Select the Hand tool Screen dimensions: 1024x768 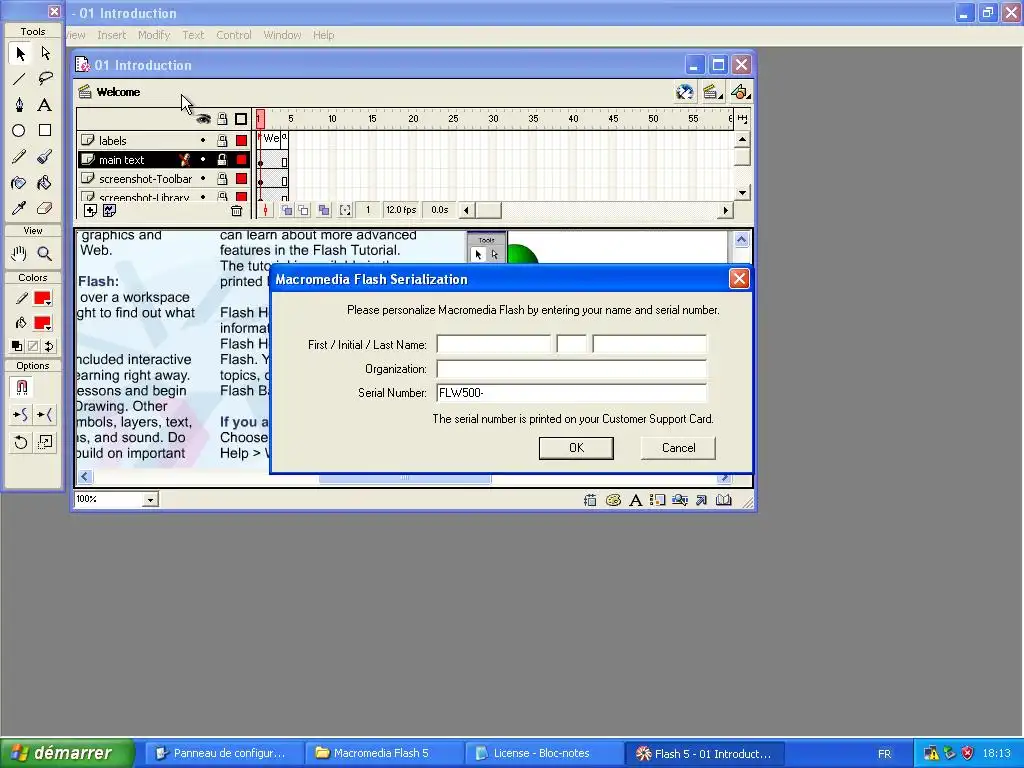pyautogui.click(x=20, y=253)
